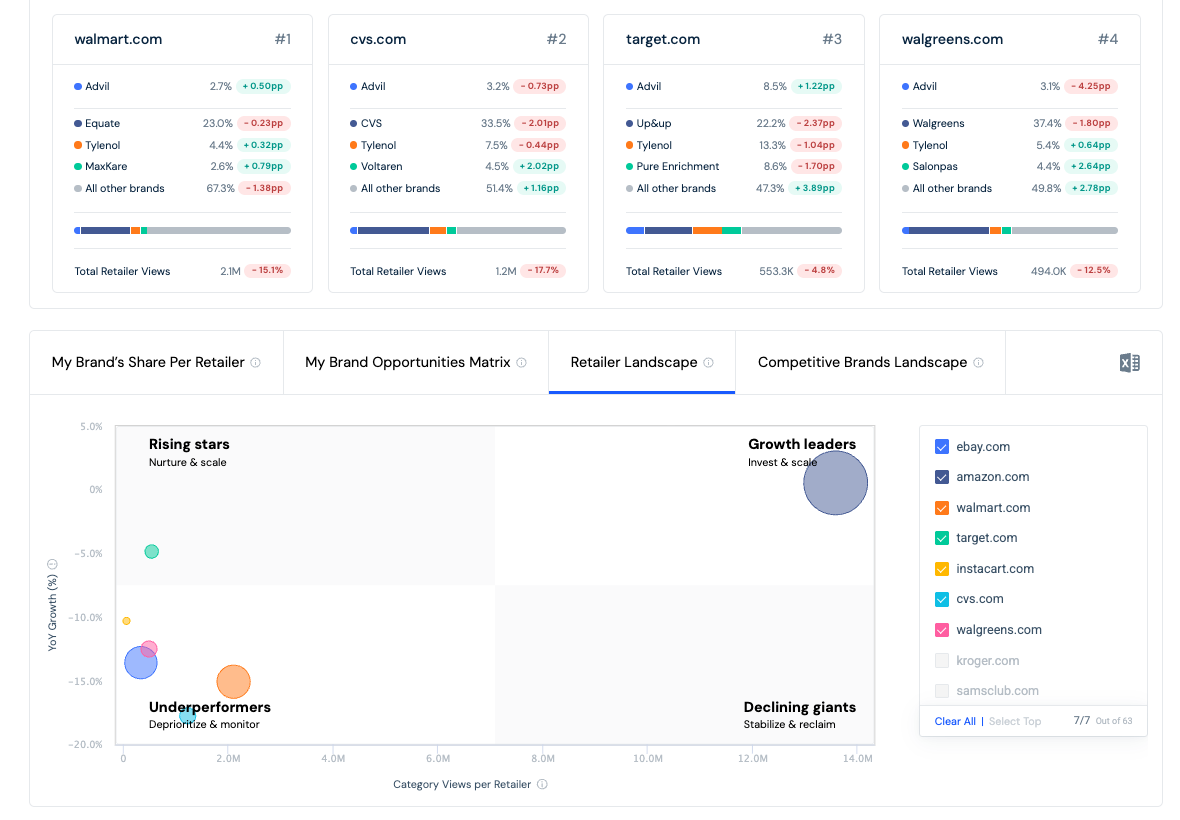Open info icon beside Competitive Brands Landscape

click(978, 363)
